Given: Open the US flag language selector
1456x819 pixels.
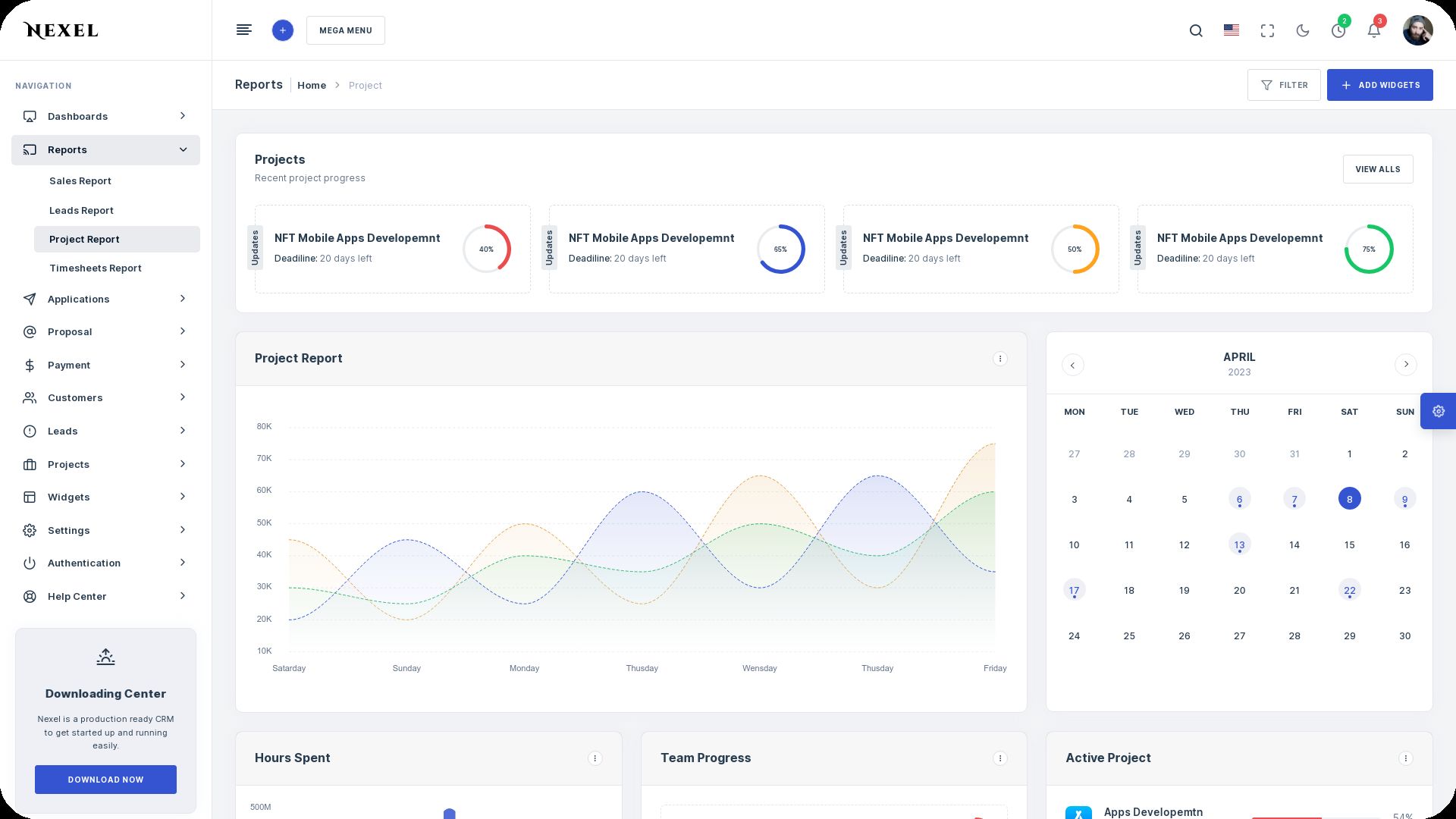Looking at the screenshot, I should (x=1232, y=30).
